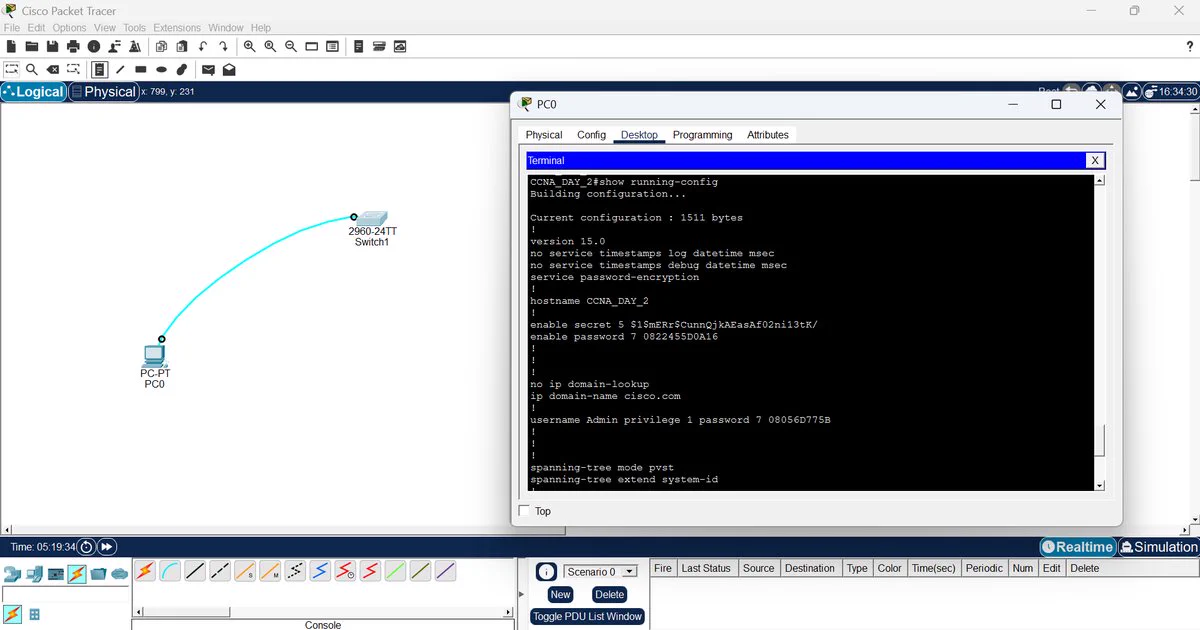The width and height of the screenshot is (1200, 630).
Task: Click the Paste icon in toolbar
Action: (181, 46)
